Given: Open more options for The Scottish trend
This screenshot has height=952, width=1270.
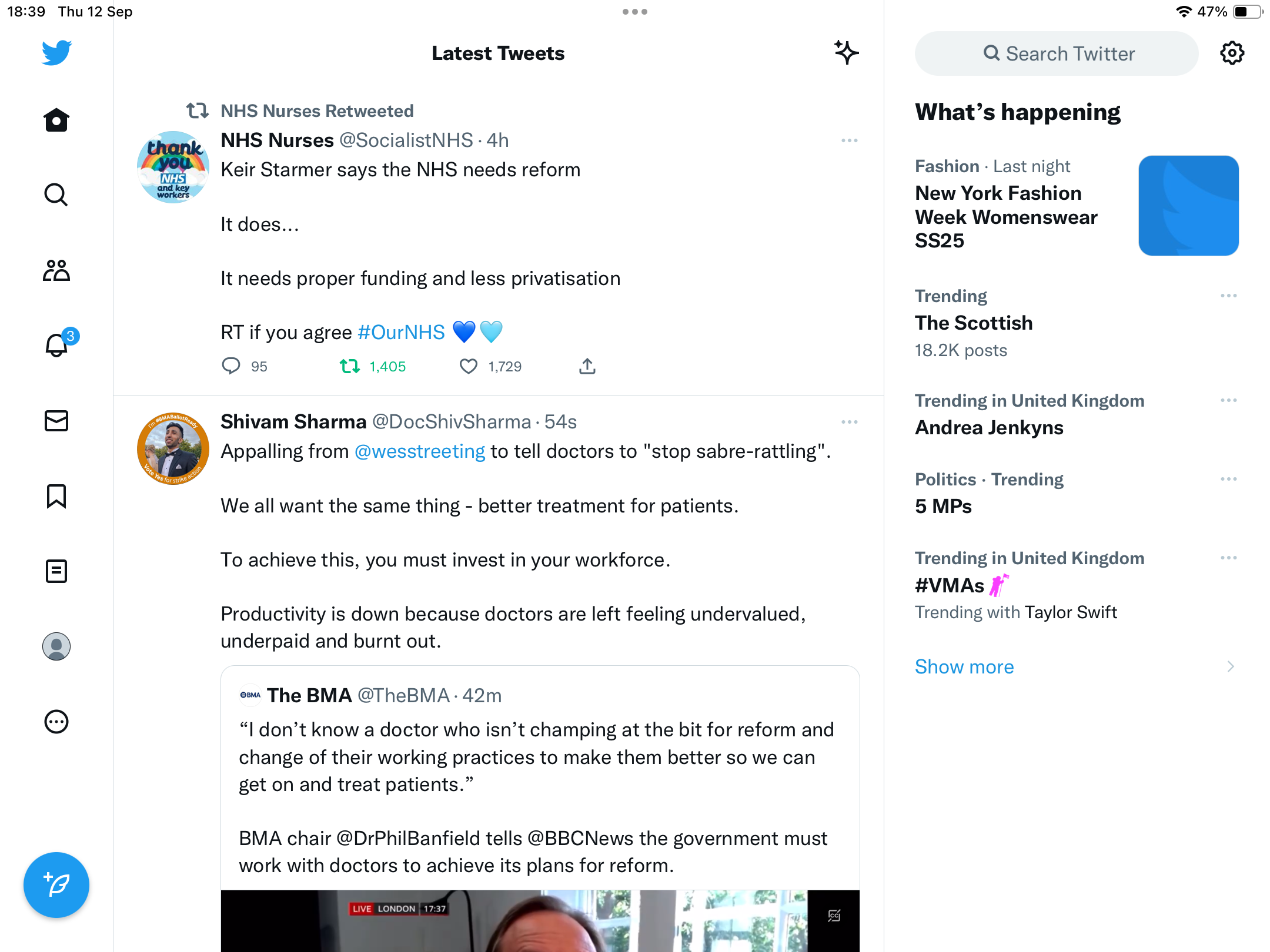Looking at the screenshot, I should 1229,296.
